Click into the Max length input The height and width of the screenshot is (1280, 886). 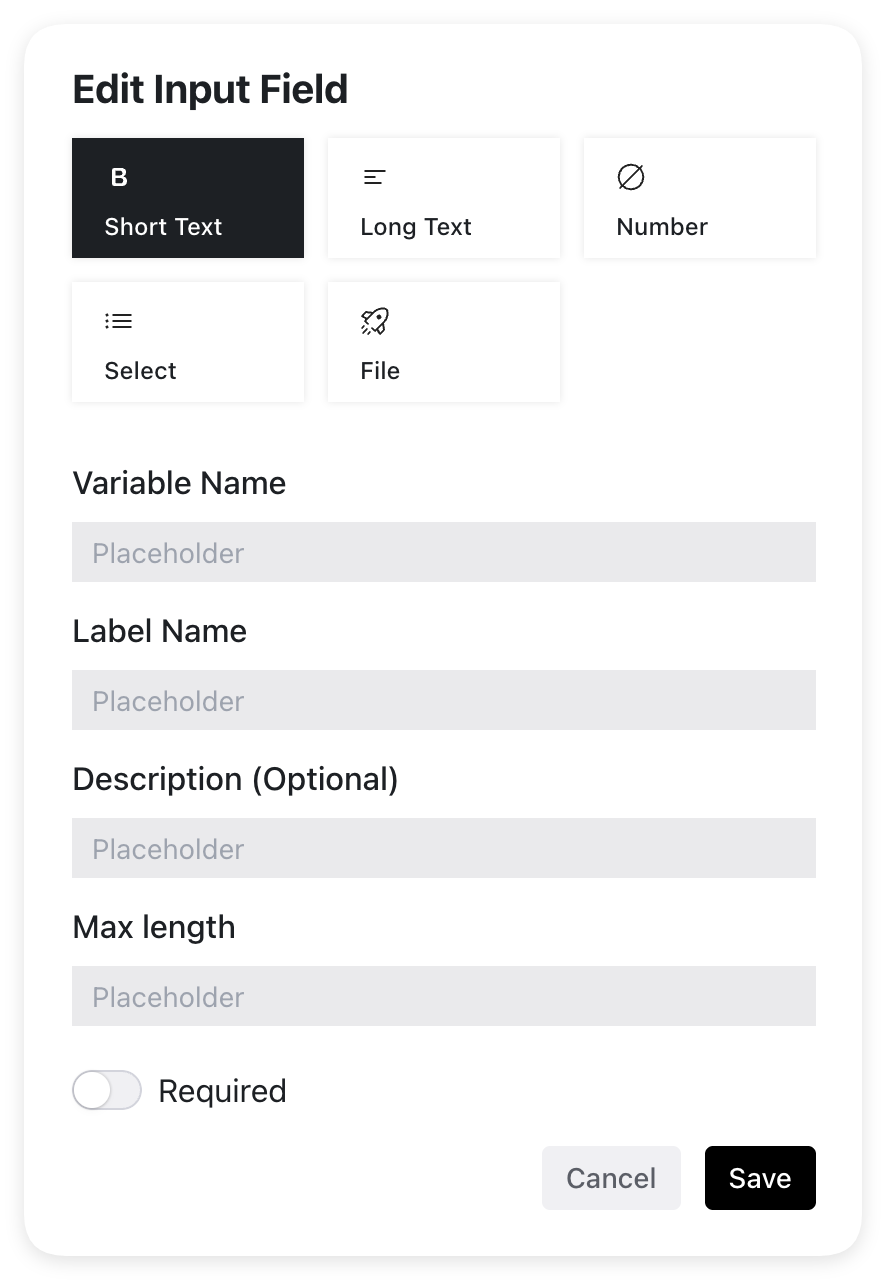(444, 996)
